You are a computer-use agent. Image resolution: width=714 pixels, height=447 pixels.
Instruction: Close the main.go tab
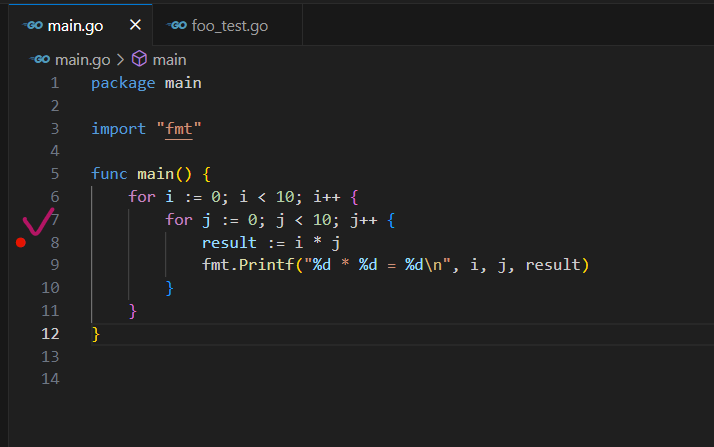pos(135,25)
